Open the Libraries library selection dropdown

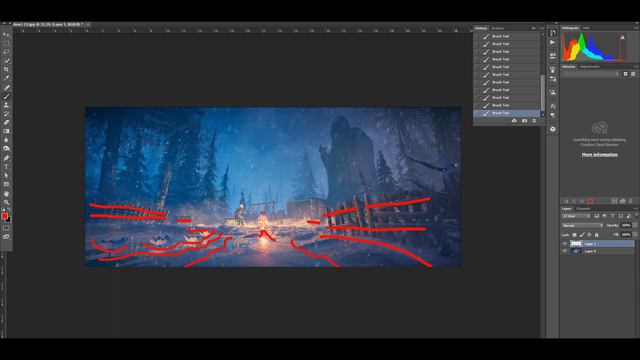point(591,74)
